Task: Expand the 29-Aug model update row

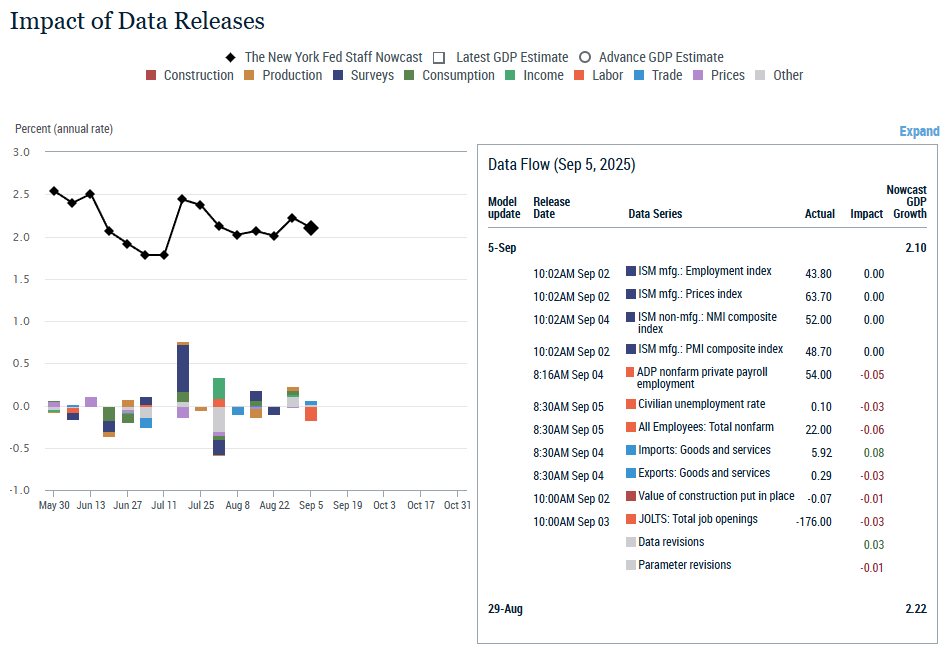Action: 505,609
